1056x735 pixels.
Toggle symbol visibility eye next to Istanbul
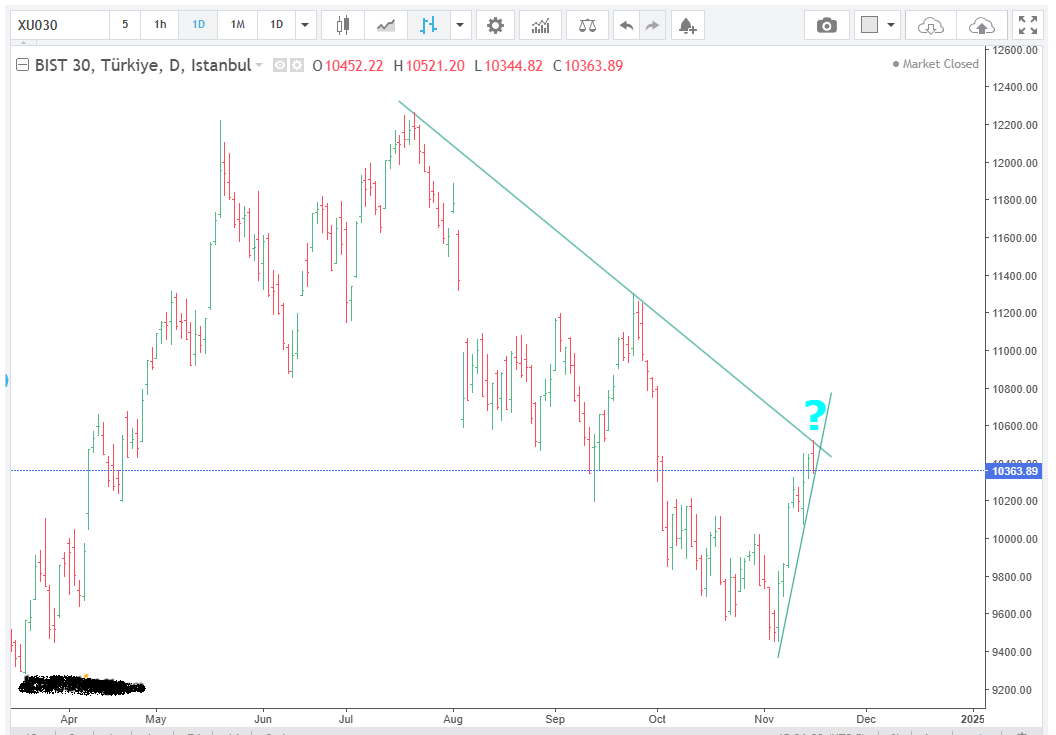coord(281,65)
